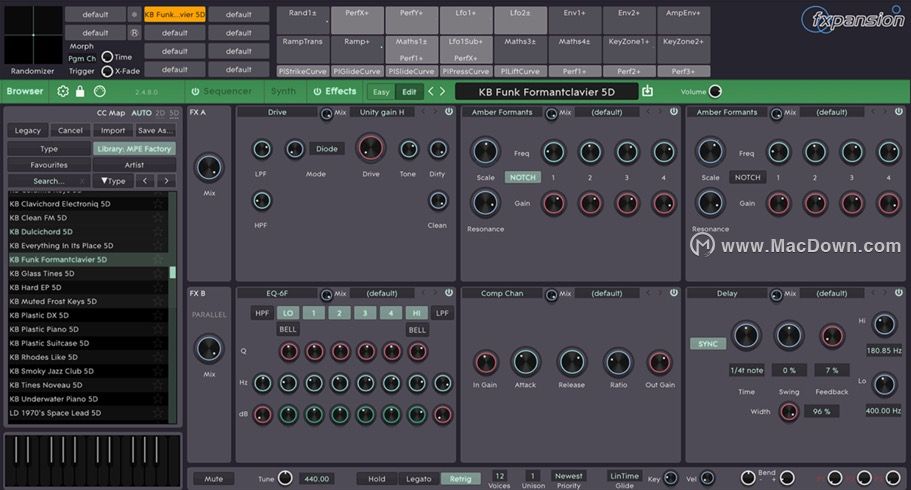Toggle power icon of EQ-6F effect
The width and height of the screenshot is (911, 490).
coord(449,293)
